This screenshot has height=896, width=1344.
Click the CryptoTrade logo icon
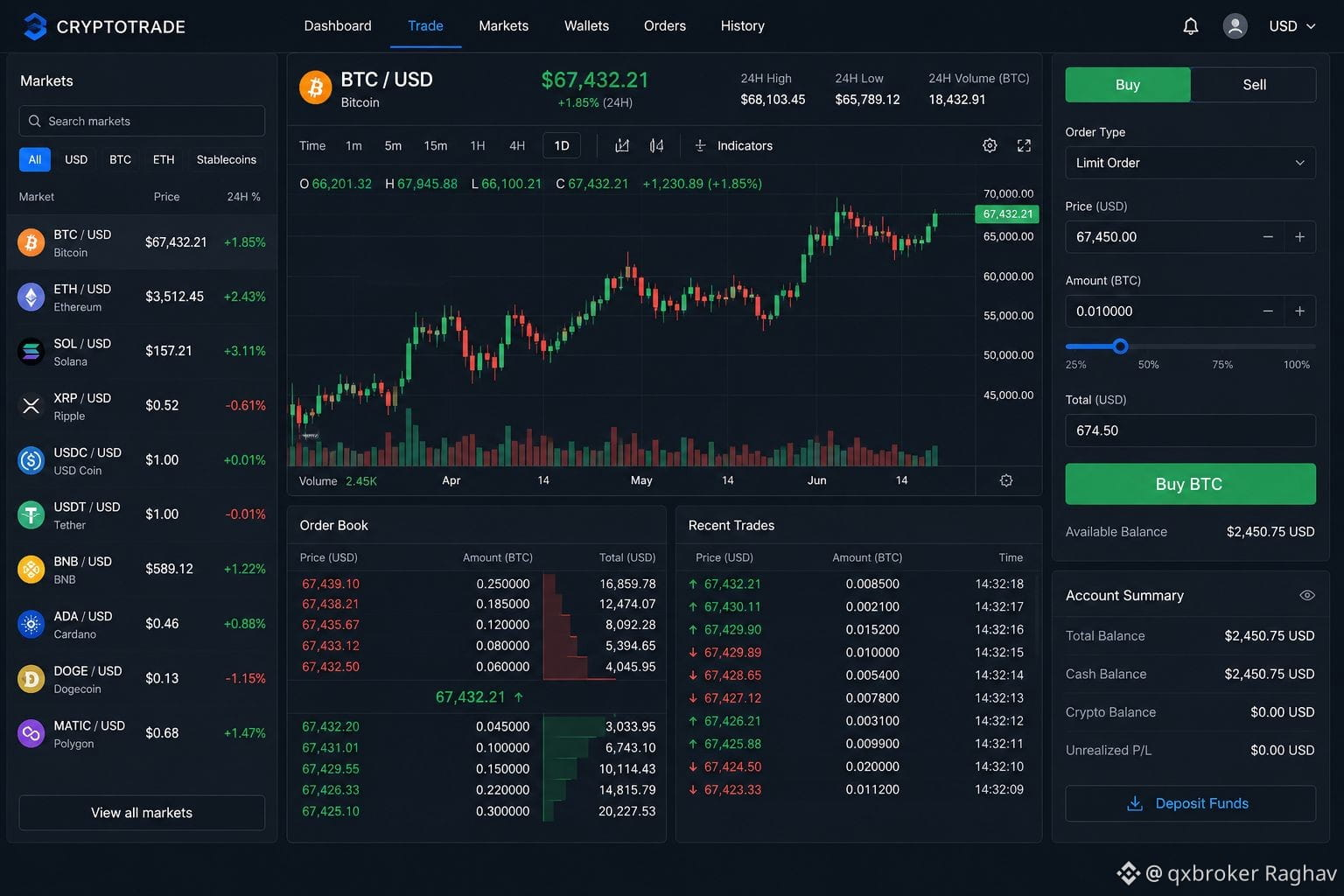click(35, 26)
